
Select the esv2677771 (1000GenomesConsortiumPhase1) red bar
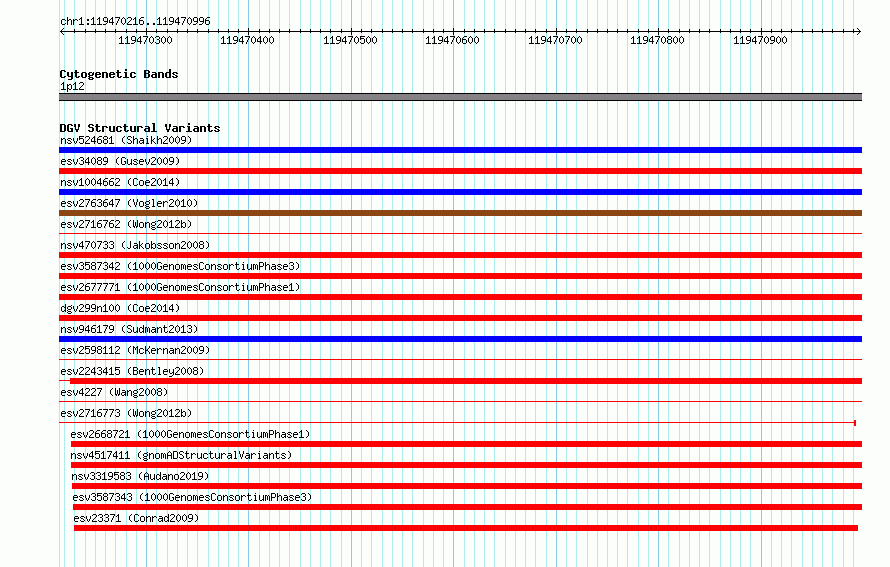pyautogui.click(x=460, y=297)
